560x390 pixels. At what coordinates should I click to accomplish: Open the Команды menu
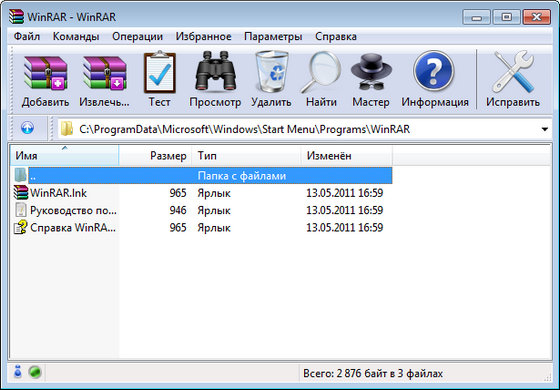tap(76, 36)
